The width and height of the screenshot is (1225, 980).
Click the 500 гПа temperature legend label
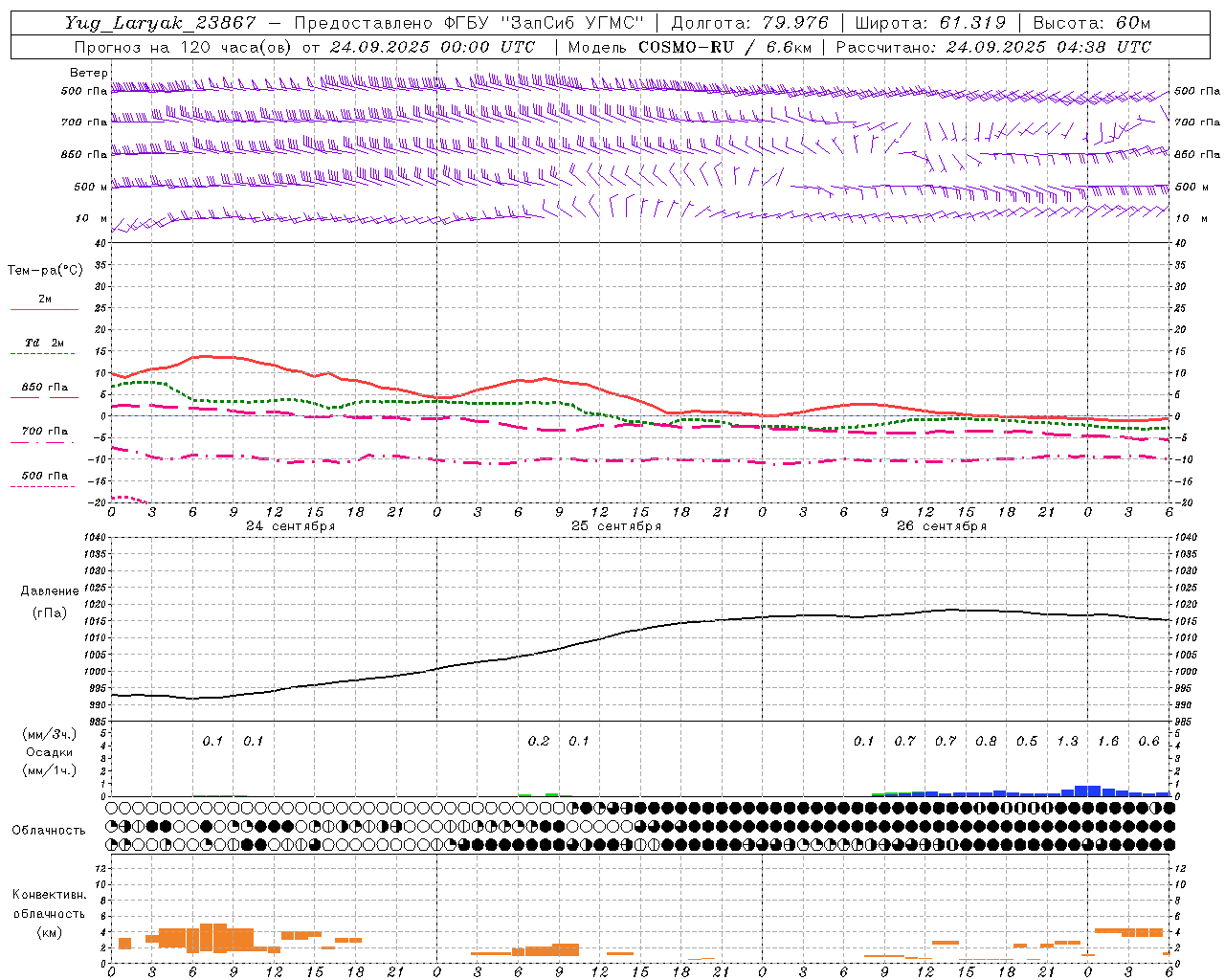click(45, 475)
